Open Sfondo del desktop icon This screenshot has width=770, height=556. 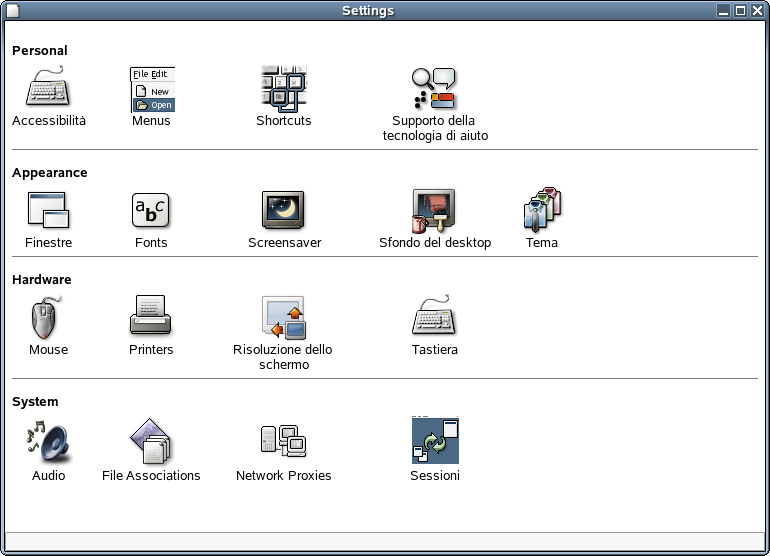pyautogui.click(x=434, y=210)
